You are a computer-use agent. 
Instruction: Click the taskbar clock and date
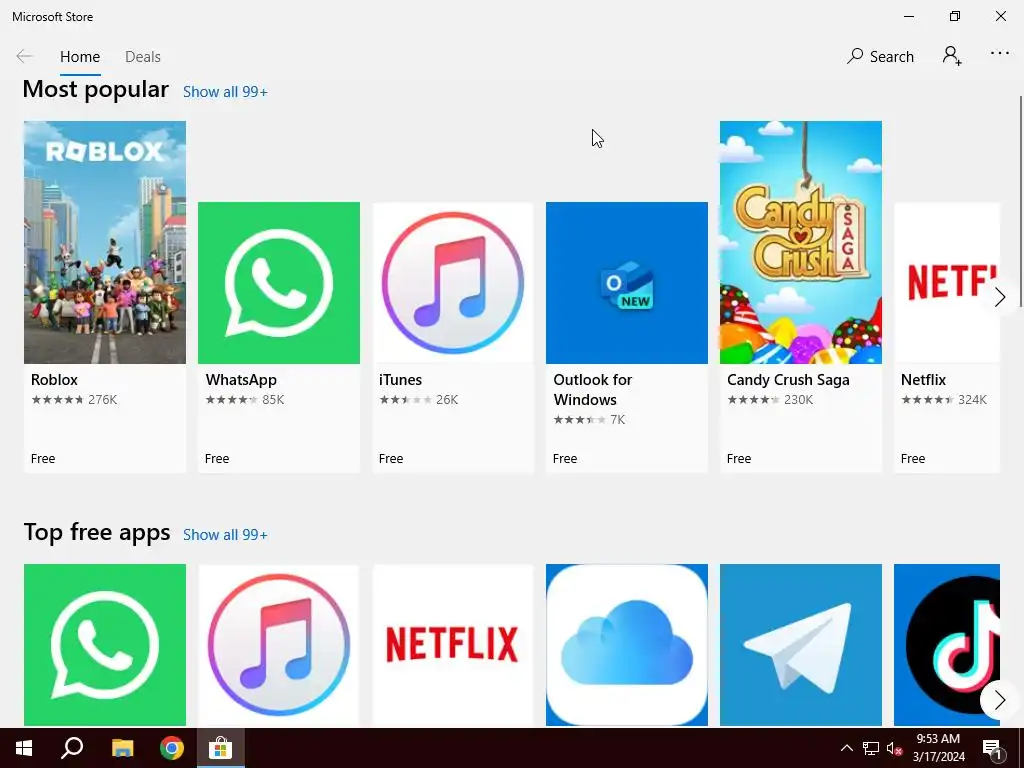(938, 748)
